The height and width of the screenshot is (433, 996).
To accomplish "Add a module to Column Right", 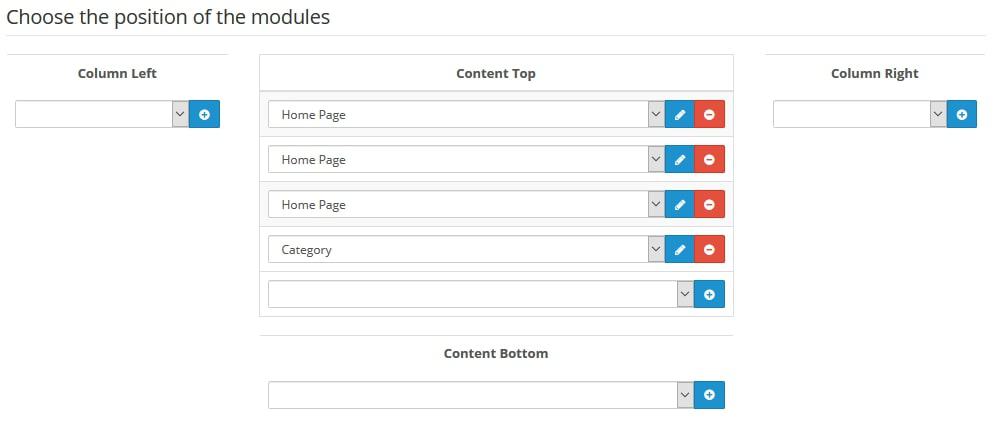I will click(x=962, y=114).
